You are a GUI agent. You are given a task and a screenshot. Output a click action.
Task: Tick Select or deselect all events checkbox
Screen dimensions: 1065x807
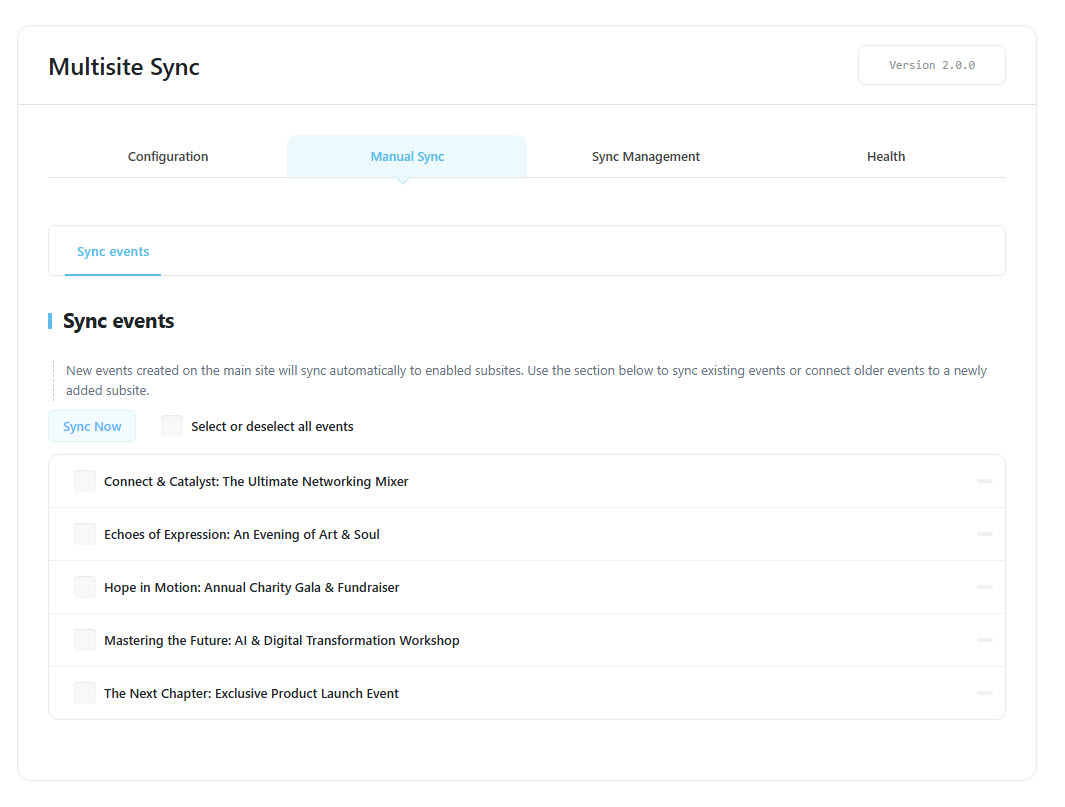(172, 426)
